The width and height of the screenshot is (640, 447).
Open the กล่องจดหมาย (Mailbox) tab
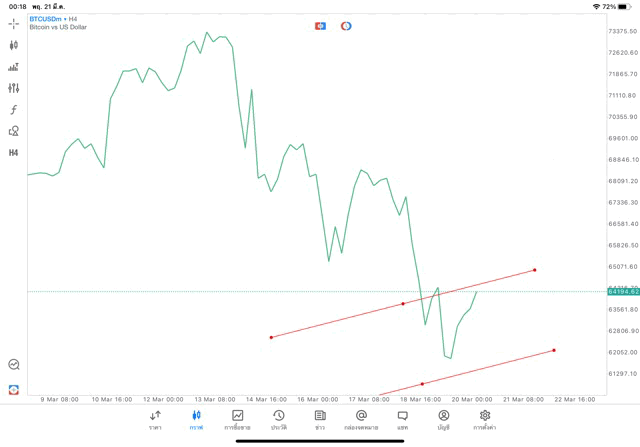(x=361, y=419)
